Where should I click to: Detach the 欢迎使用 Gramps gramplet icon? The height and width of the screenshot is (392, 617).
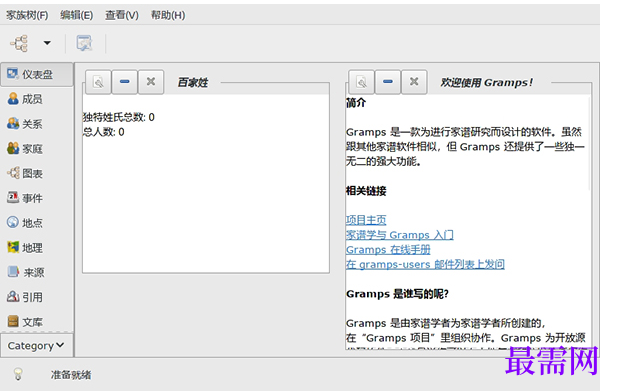tap(362, 82)
